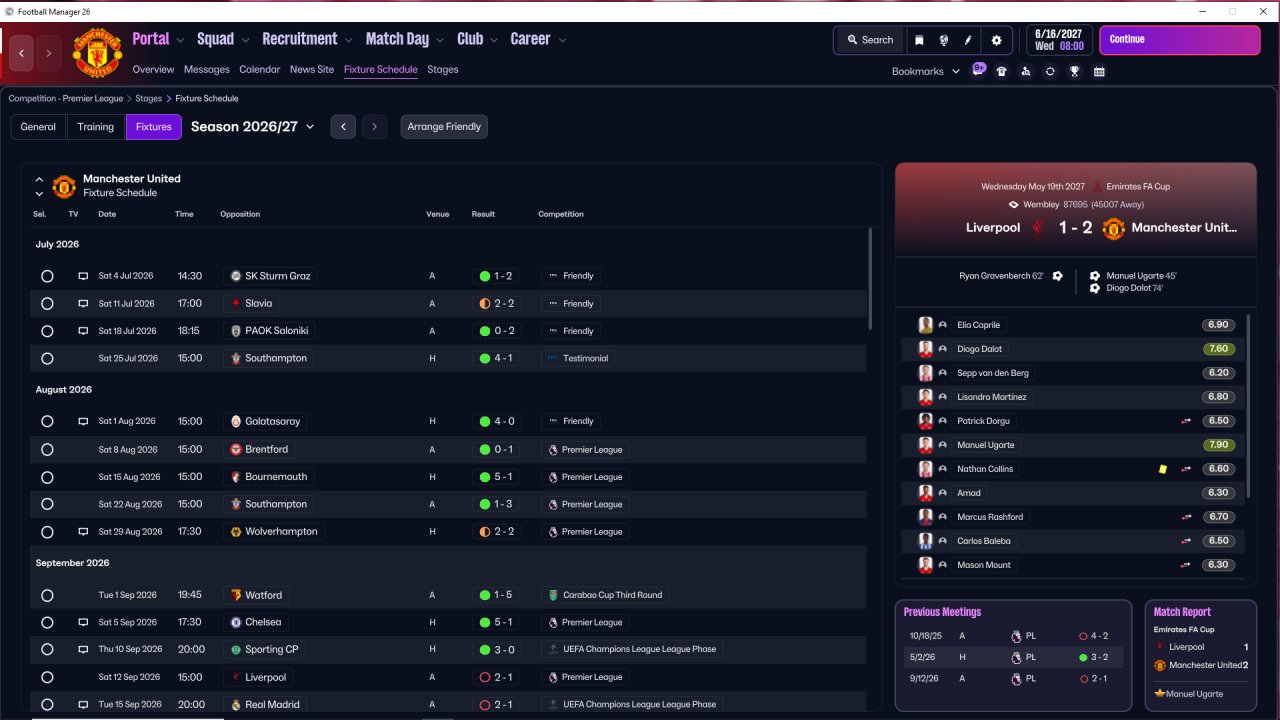Select the SK Sturm Graz fixture radio button

tap(47, 276)
